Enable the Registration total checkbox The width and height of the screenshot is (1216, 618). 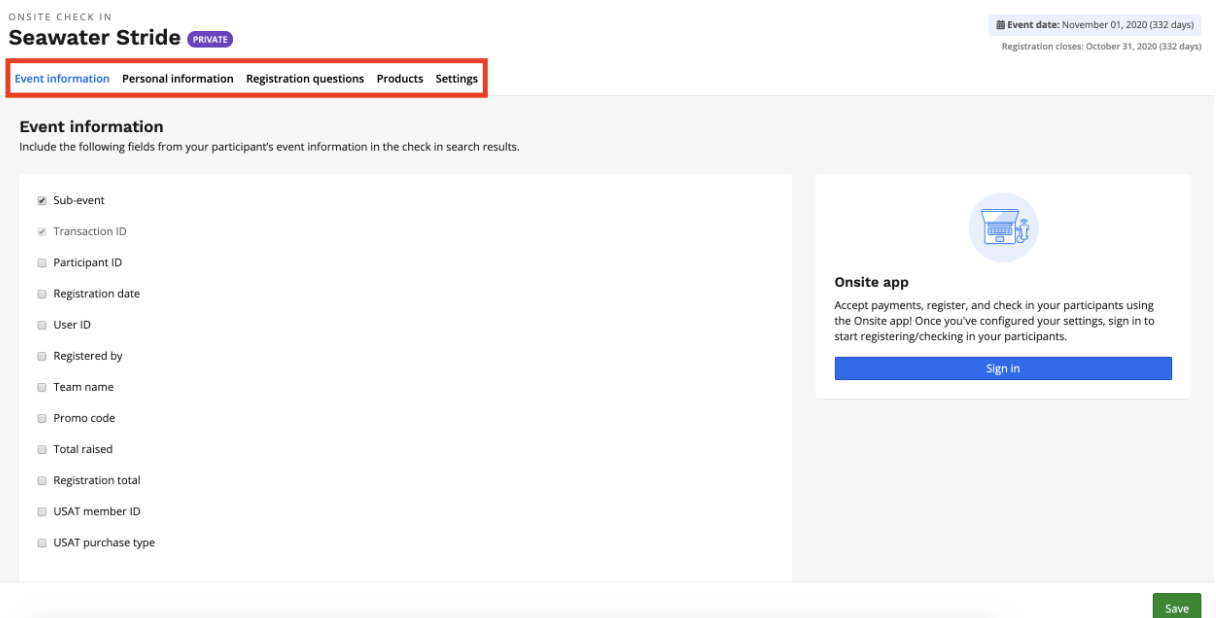tap(42, 481)
